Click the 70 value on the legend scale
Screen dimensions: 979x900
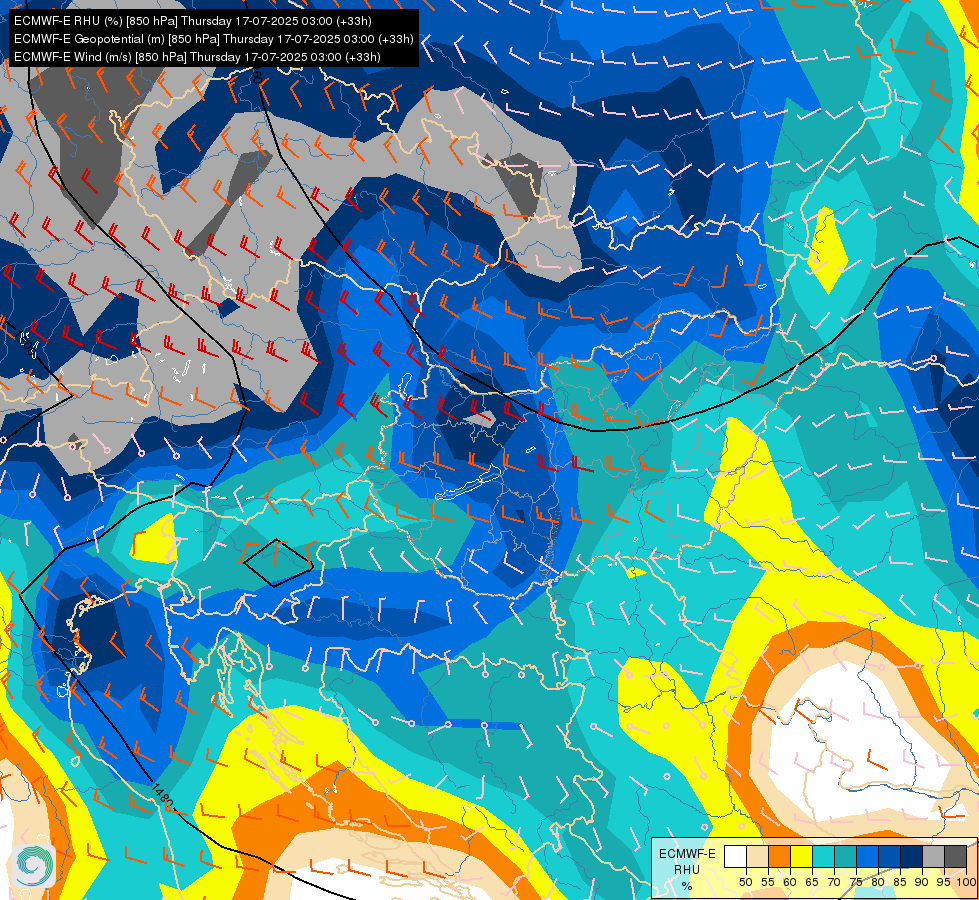[x=834, y=882]
